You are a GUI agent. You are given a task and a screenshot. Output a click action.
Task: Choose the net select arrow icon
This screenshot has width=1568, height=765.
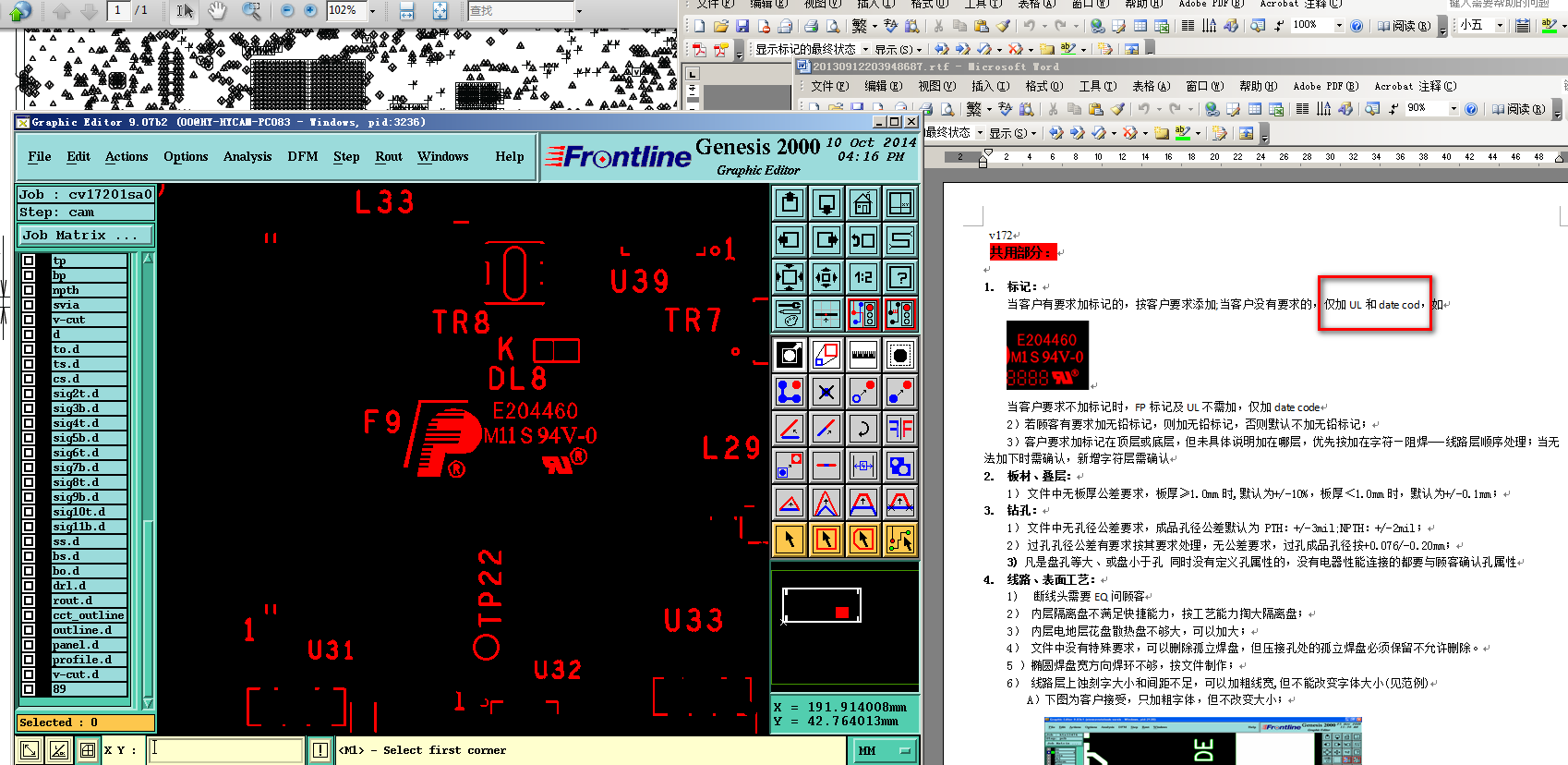(900, 539)
